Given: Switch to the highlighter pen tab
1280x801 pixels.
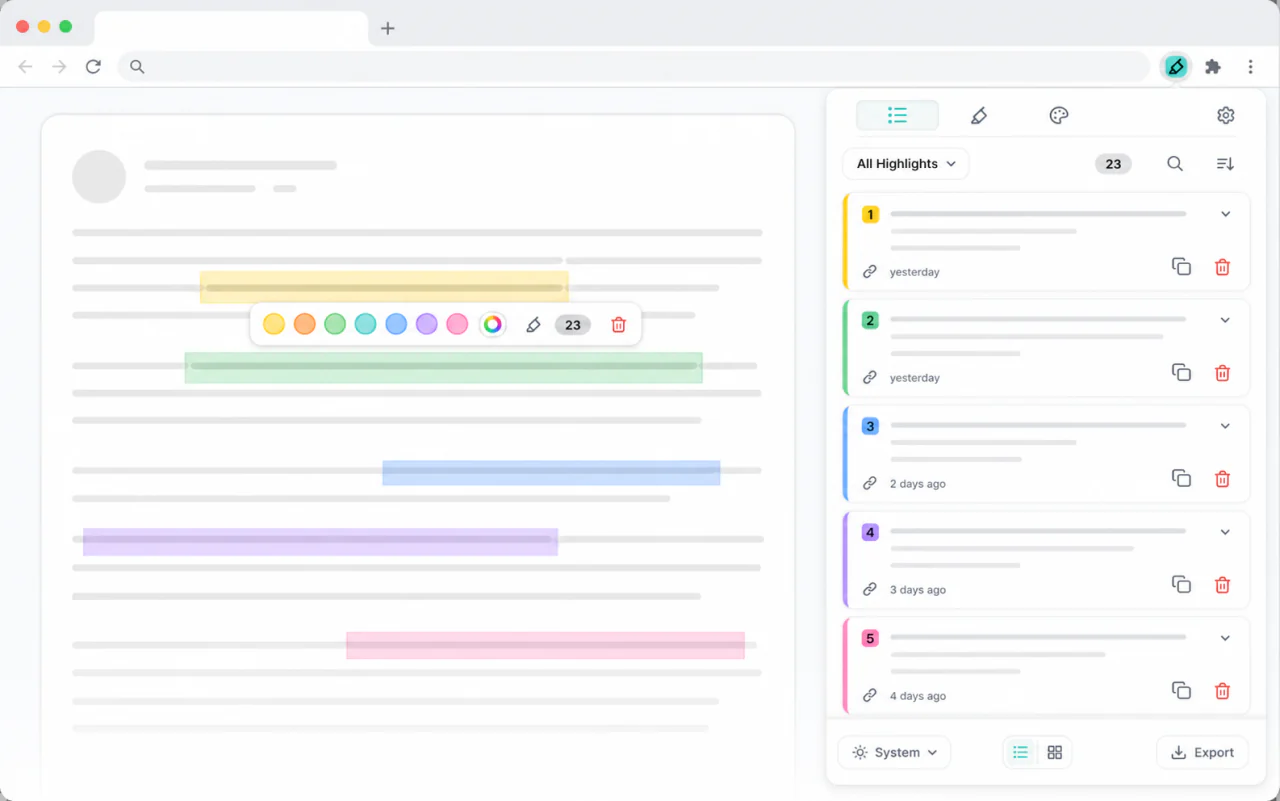Looking at the screenshot, I should coord(979,116).
